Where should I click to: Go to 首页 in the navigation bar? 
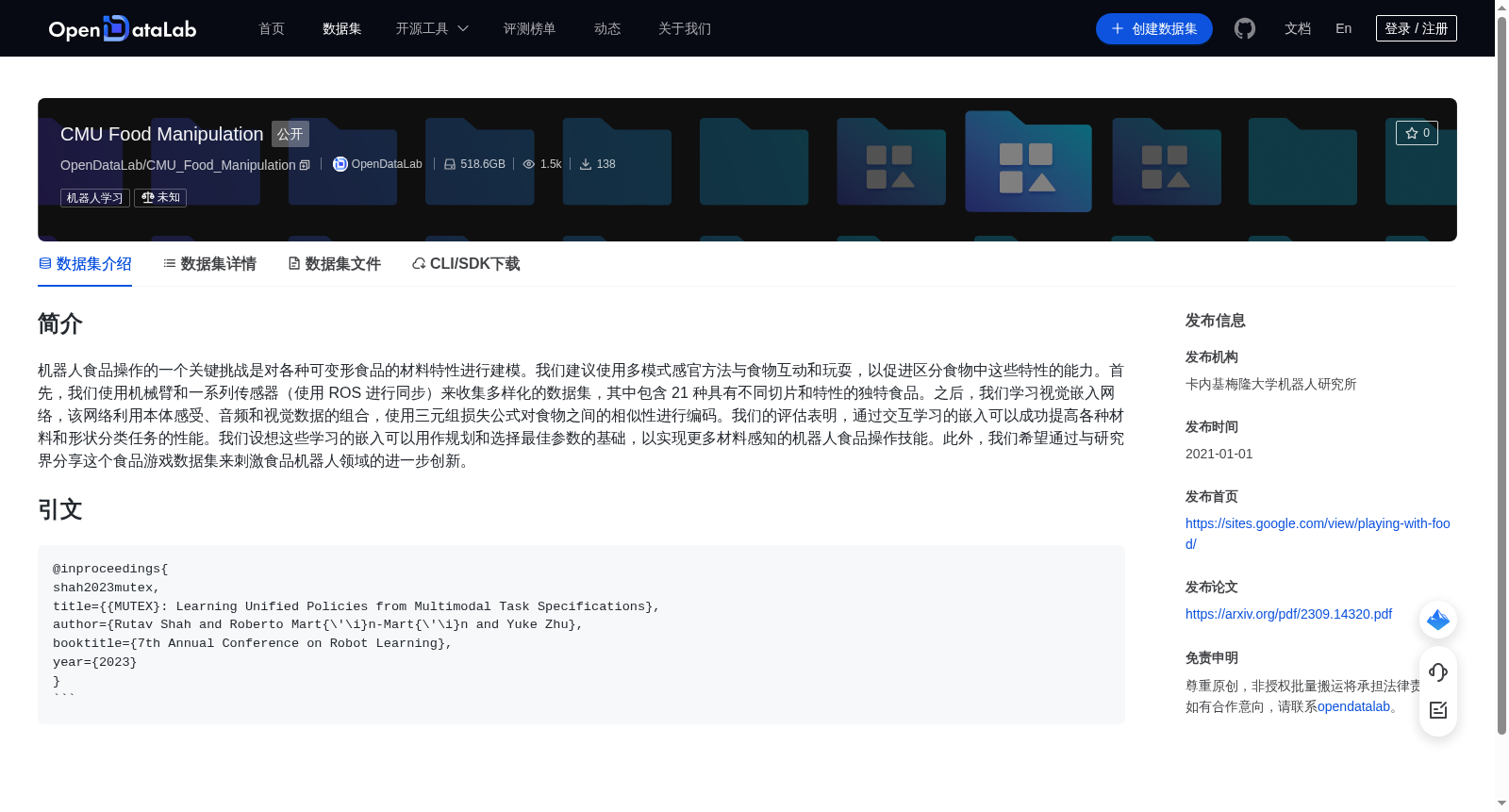coord(272,28)
